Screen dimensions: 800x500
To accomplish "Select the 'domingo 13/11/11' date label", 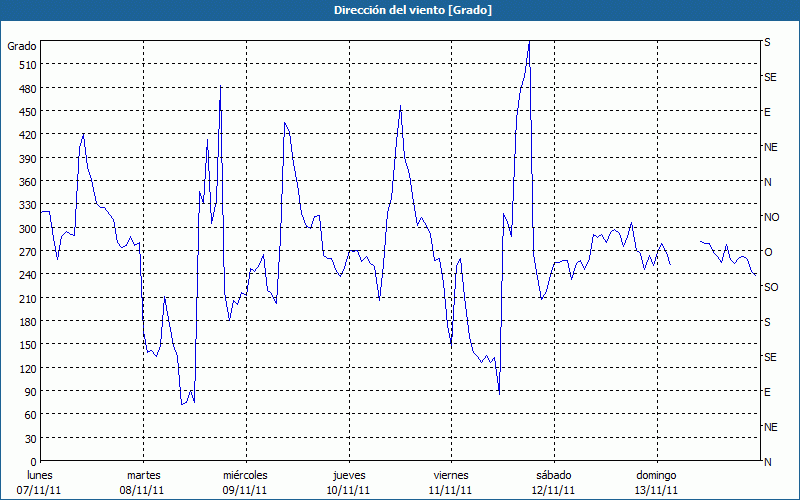I will 656,482.
